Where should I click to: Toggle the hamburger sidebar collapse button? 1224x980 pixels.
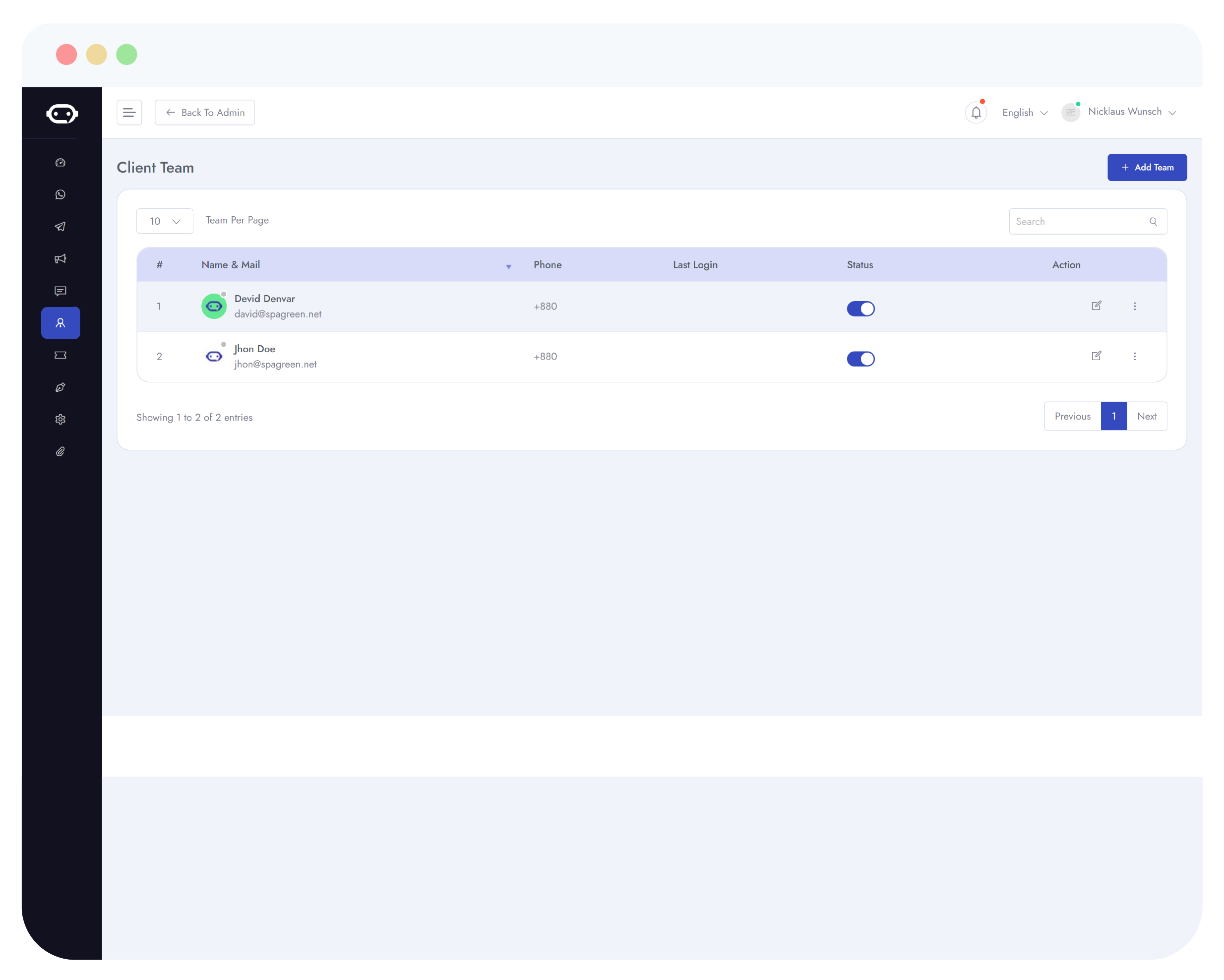[129, 113]
